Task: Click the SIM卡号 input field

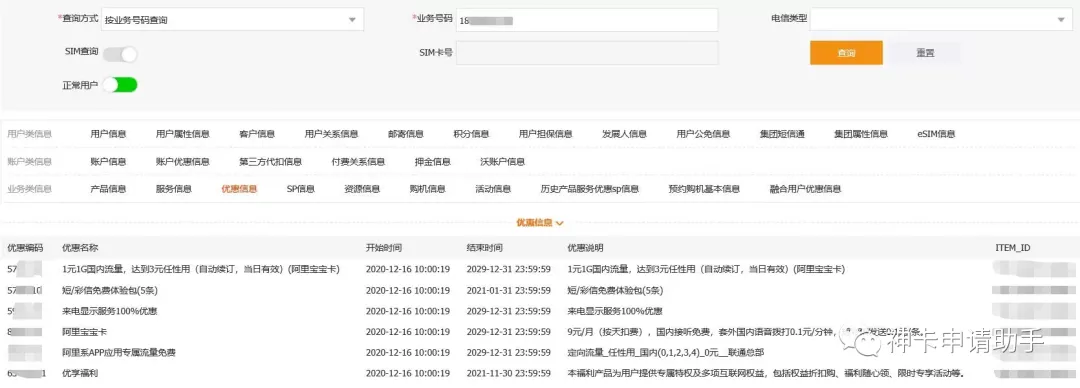Action: point(587,53)
